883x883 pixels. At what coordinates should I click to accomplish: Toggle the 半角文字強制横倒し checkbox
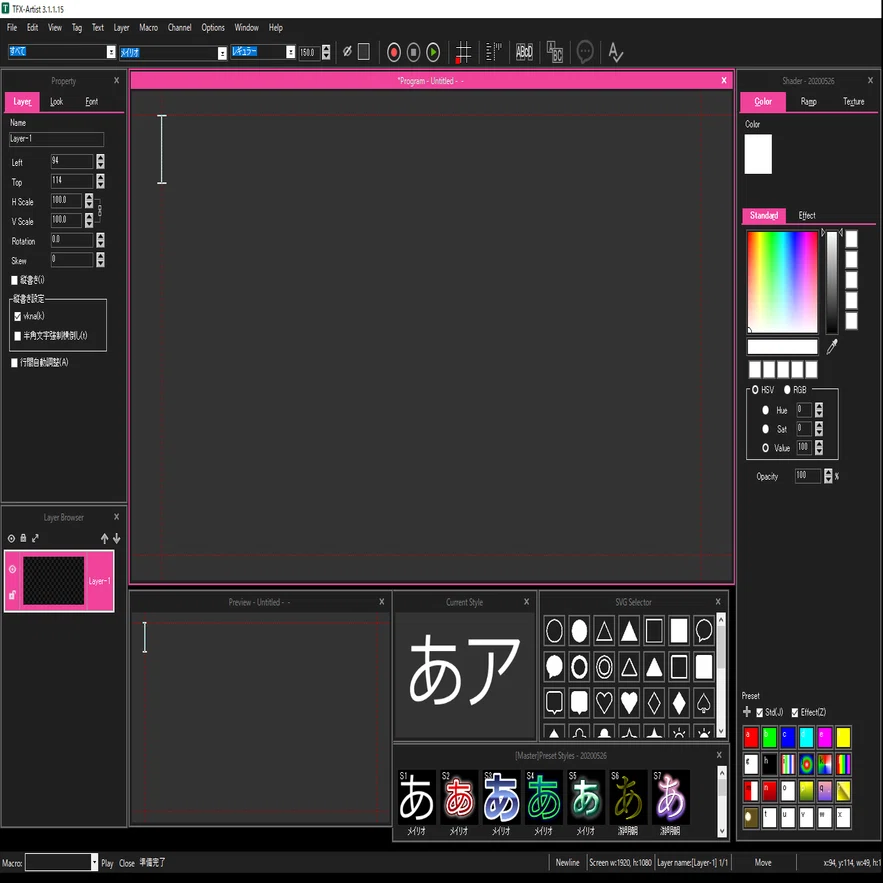17,336
